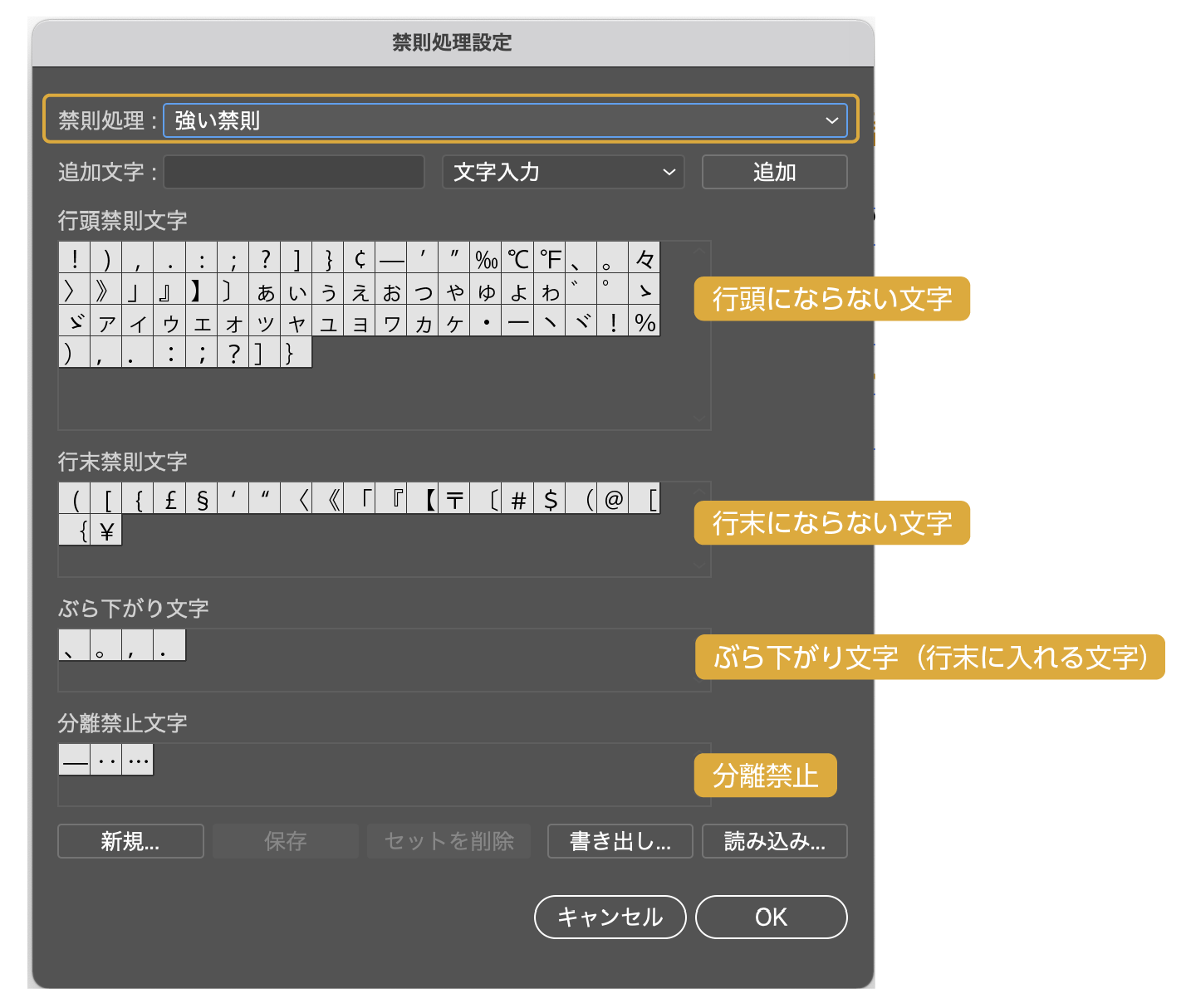Image resolution: width=1191 pixels, height=1008 pixels.
Task: Click the 行頭禁則文字 list scroll-down arrow
Action: [x=699, y=418]
